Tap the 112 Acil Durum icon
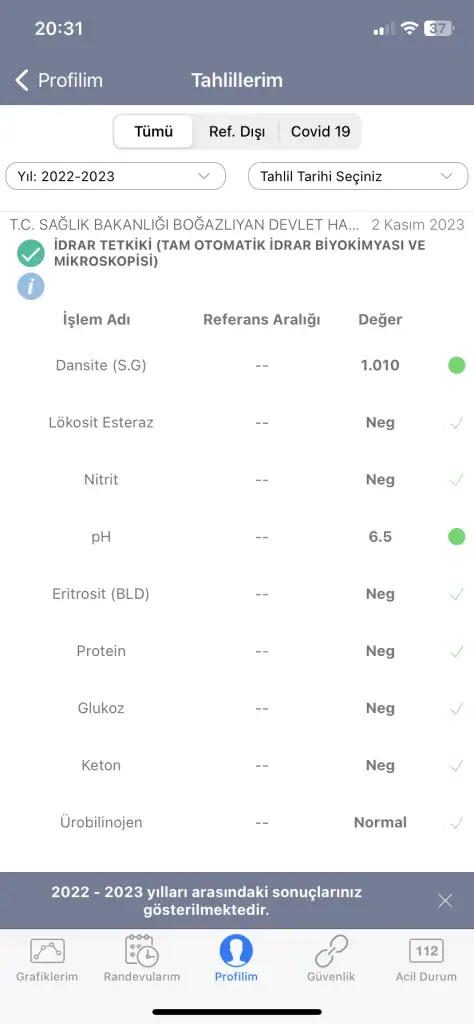474x1024 pixels. point(426,952)
